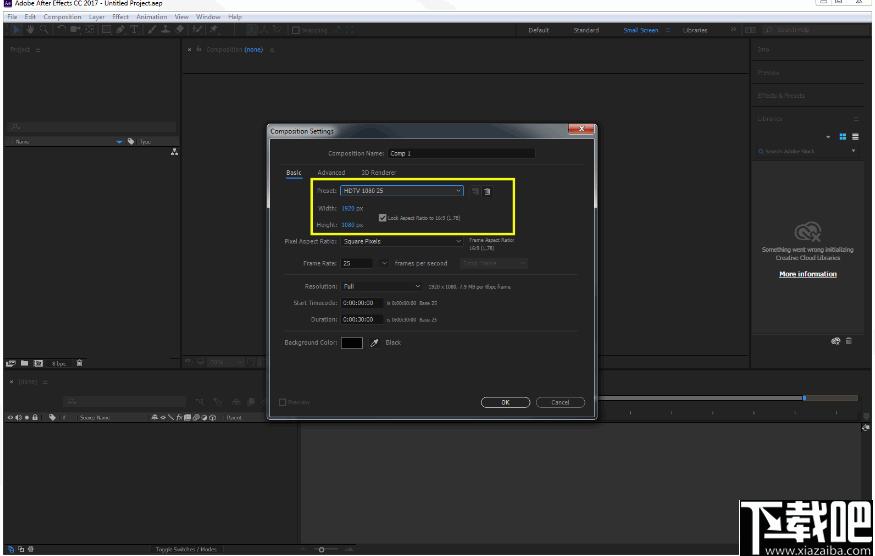Viewport: 875px width, 556px height.
Task: Select the Horizontal Type tool
Action: tap(134, 30)
